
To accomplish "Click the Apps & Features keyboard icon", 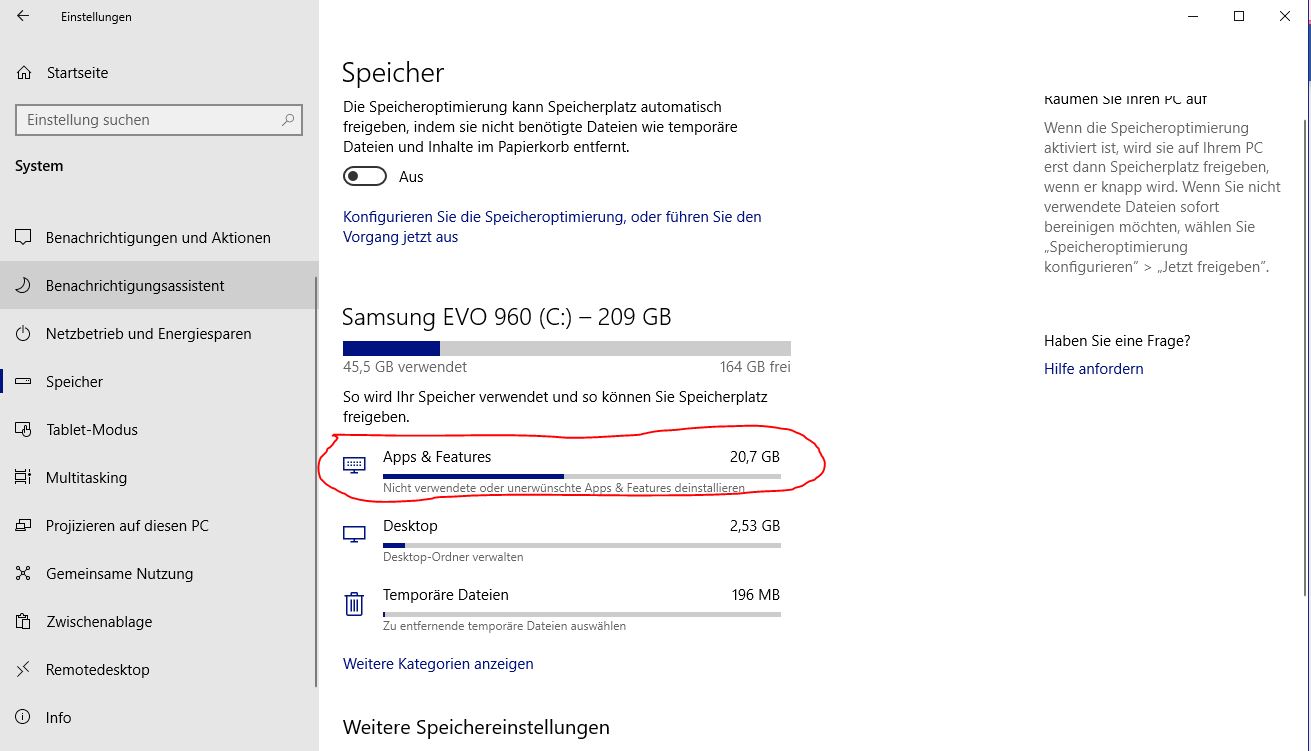I will click(354, 465).
